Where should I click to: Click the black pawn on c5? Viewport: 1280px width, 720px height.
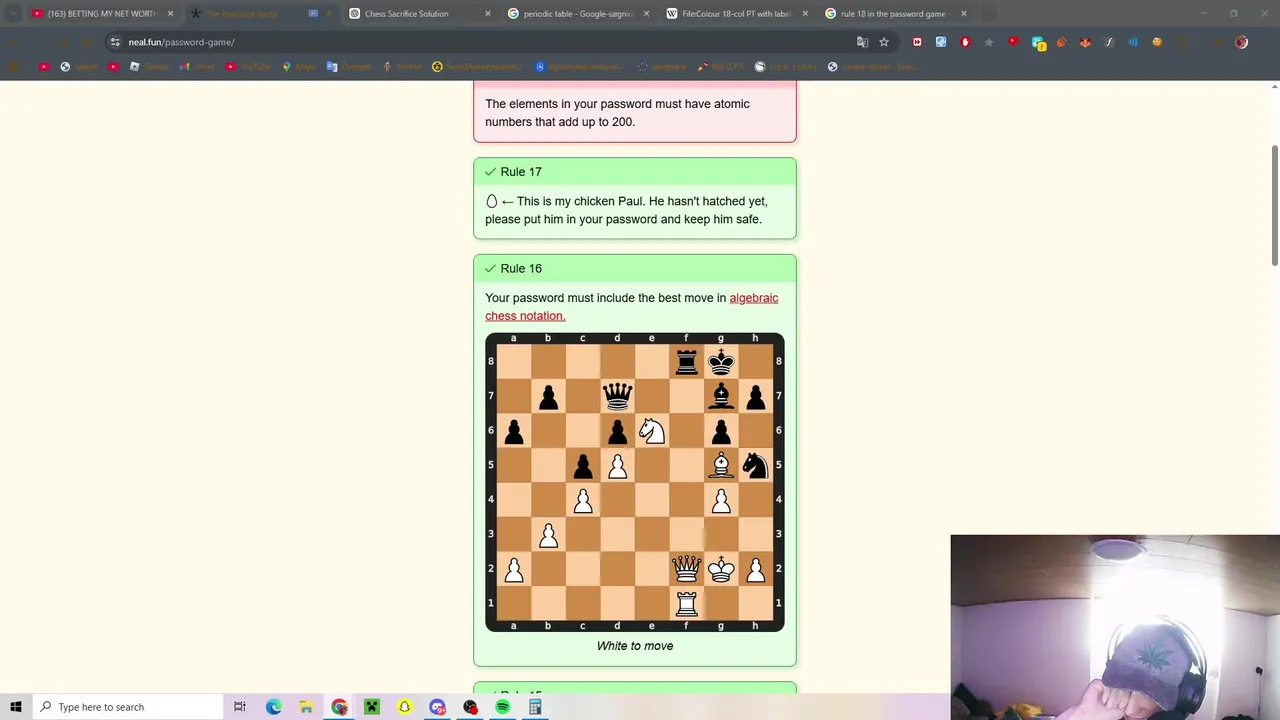pos(583,465)
